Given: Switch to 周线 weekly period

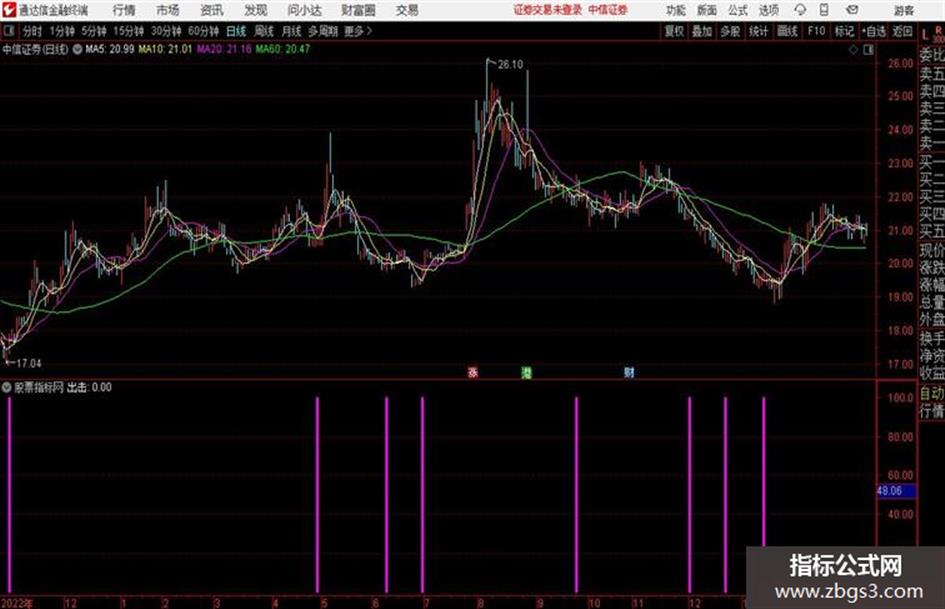Looking at the screenshot, I should [x=264, y=31].
